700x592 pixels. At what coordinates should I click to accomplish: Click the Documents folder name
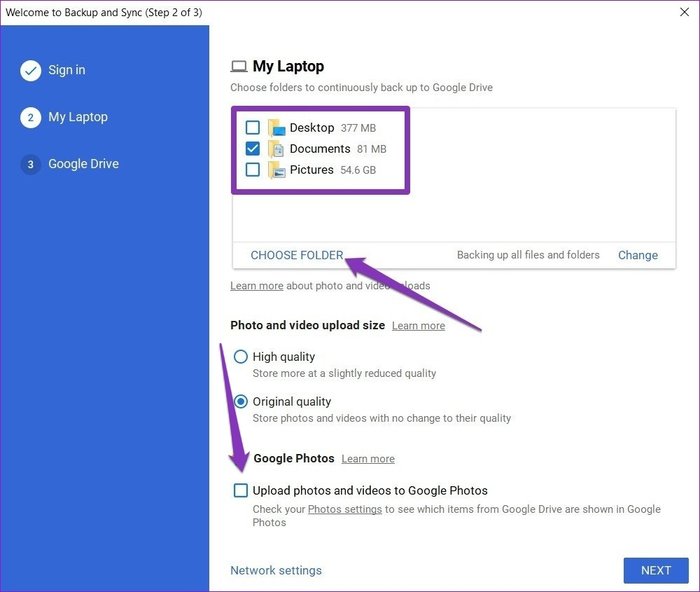click(320, 149)
